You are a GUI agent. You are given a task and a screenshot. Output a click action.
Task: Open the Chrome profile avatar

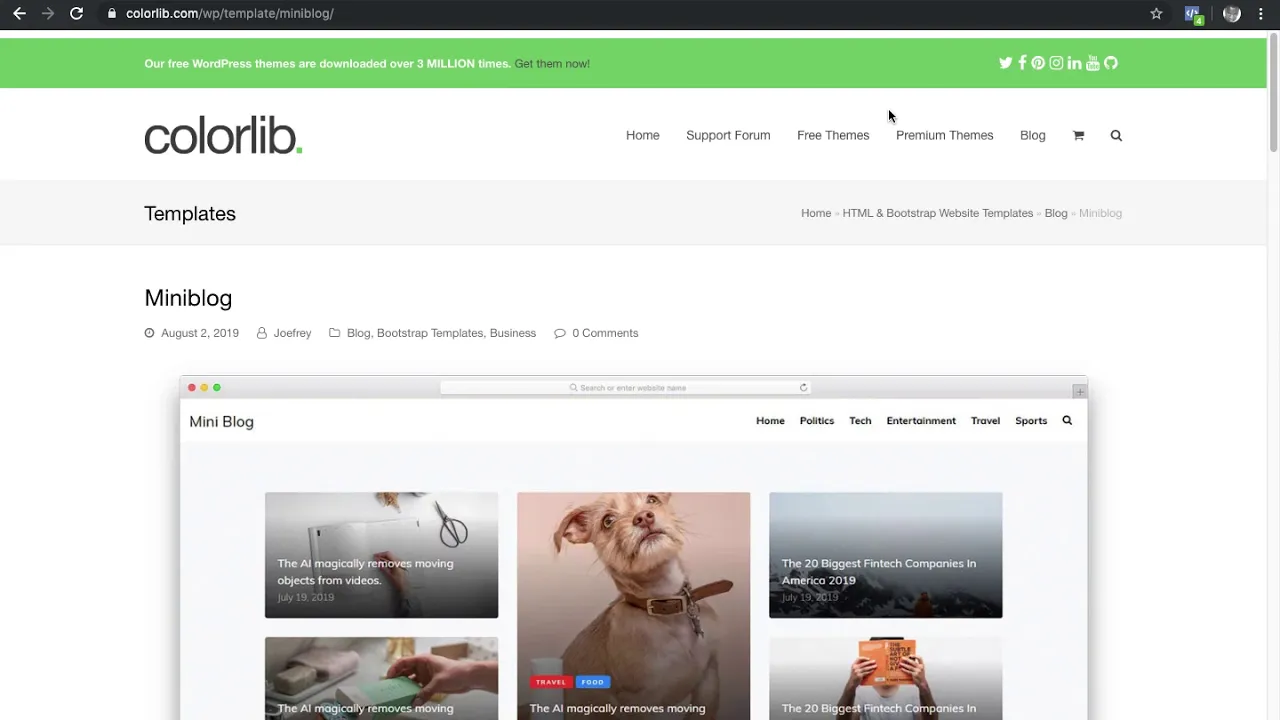tap(1232, 13)
